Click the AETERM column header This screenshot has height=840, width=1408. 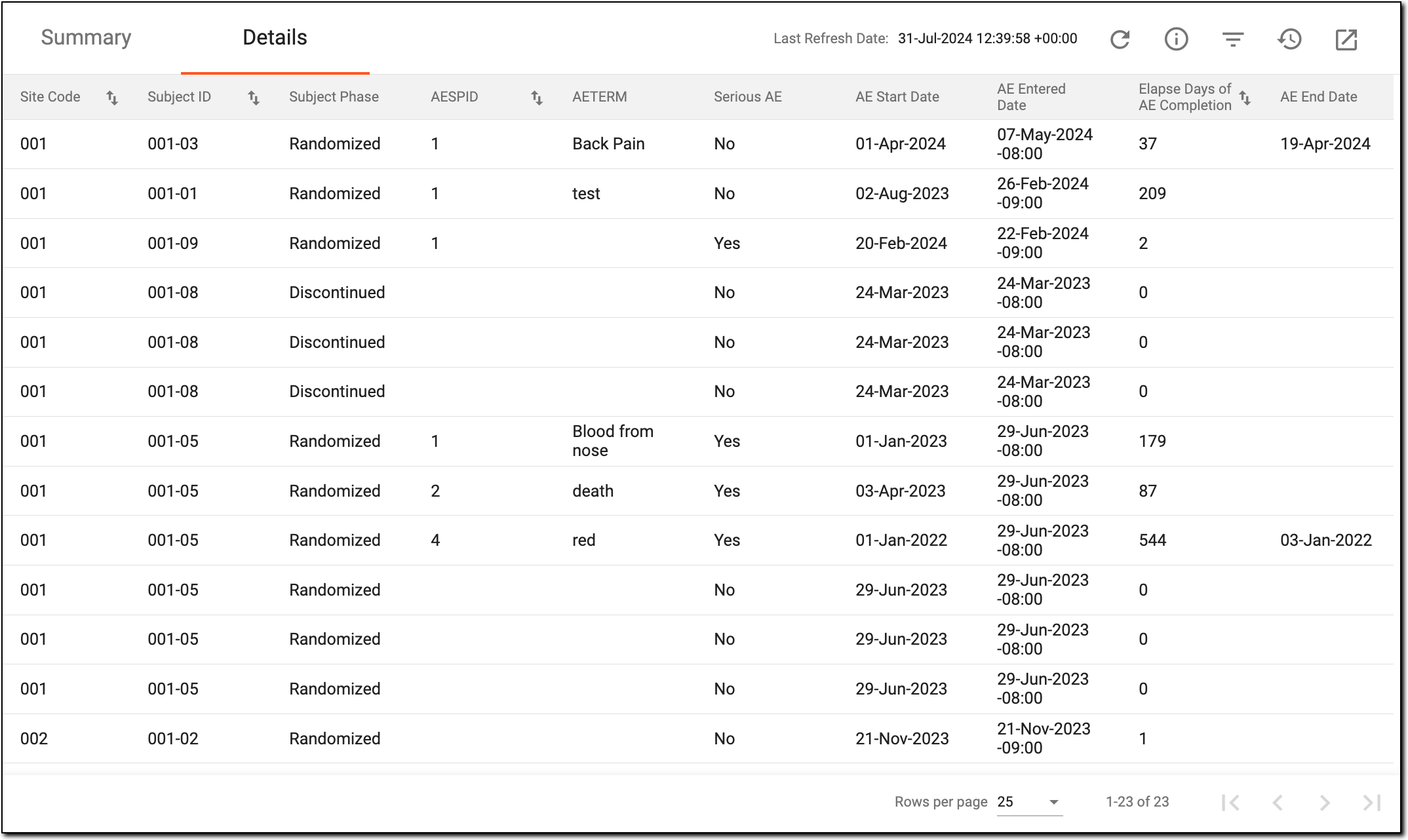tap(599, 97)
